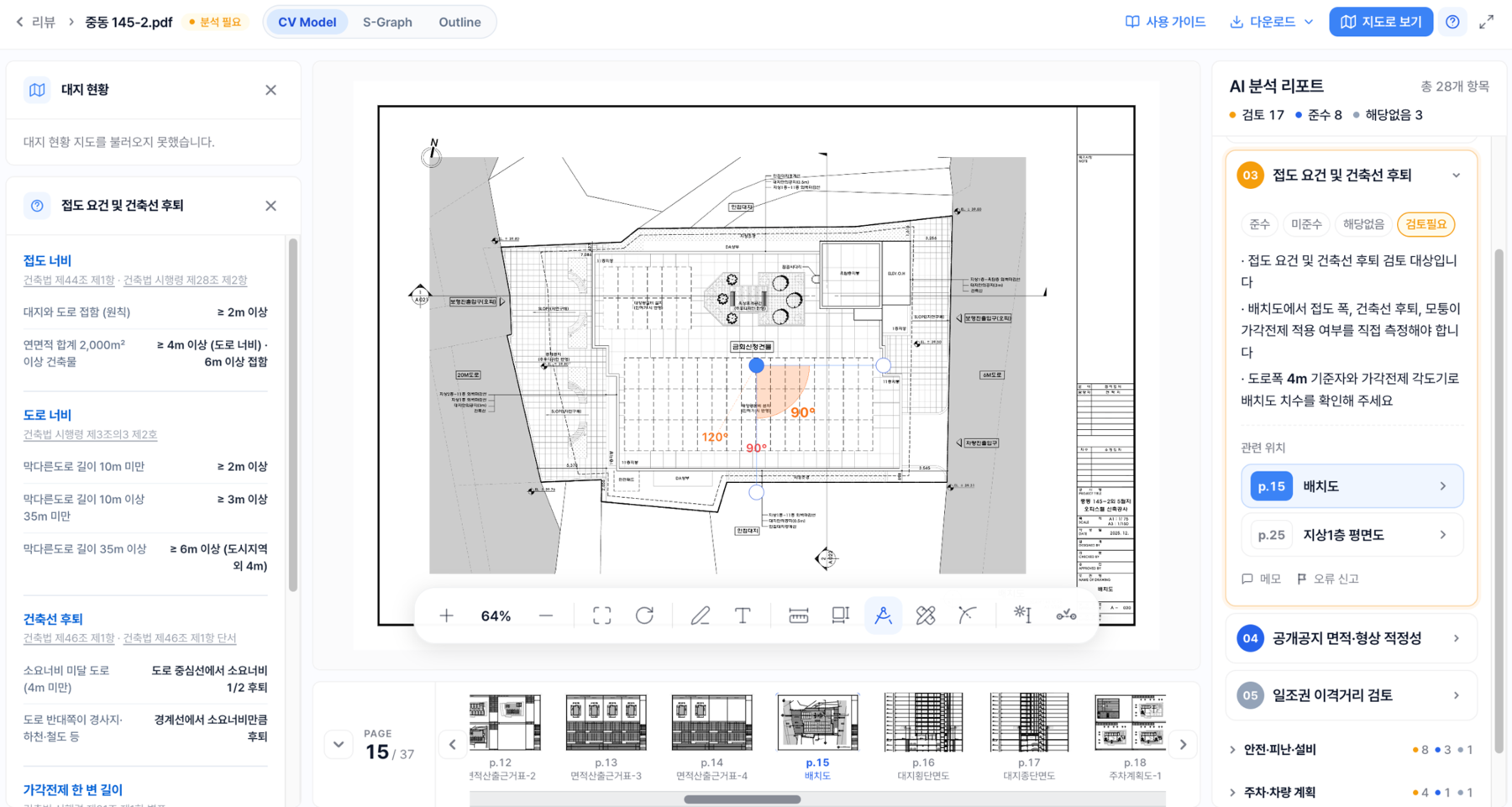Select the 해당없음 status chip
This screenshot has height=807, width=1512.
coord(1362,224)
